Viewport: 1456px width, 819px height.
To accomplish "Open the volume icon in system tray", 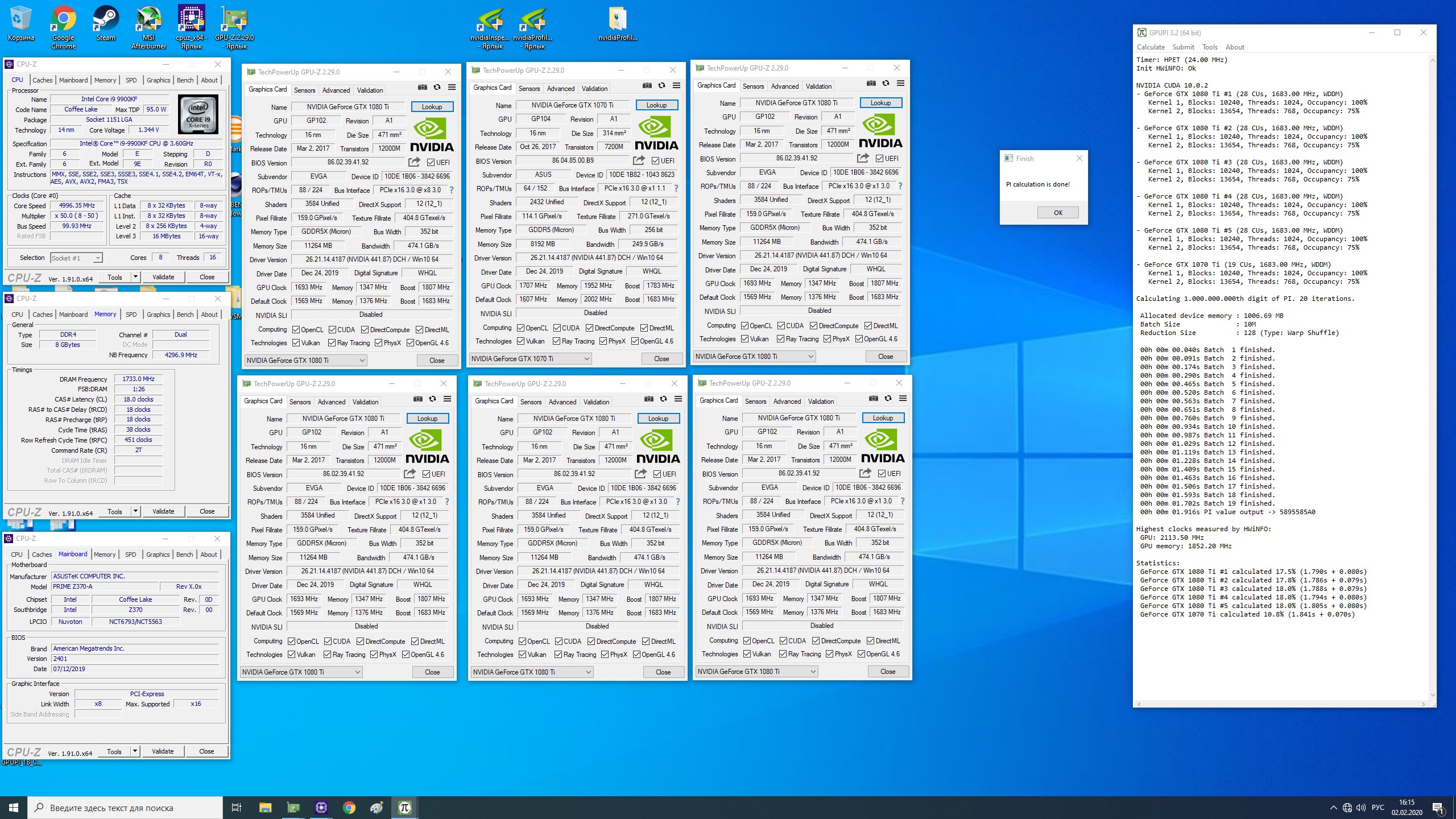I will click(x=1360, y=808).
